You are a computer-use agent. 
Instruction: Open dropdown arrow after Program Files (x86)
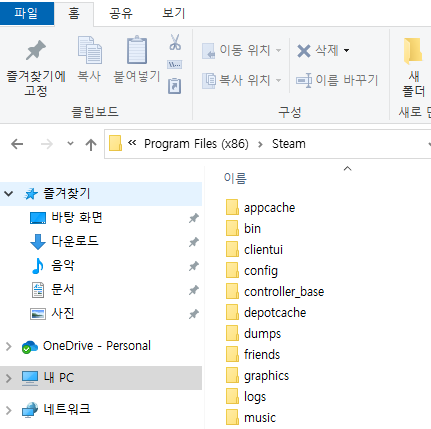(x=260, y=144)
